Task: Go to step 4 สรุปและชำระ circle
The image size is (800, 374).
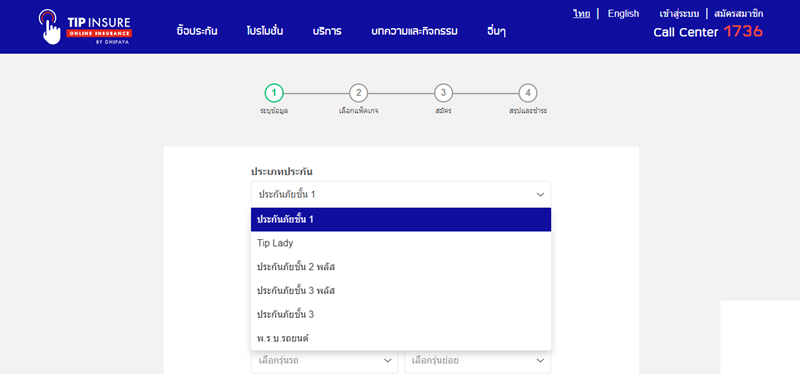Action: (528, 93)
